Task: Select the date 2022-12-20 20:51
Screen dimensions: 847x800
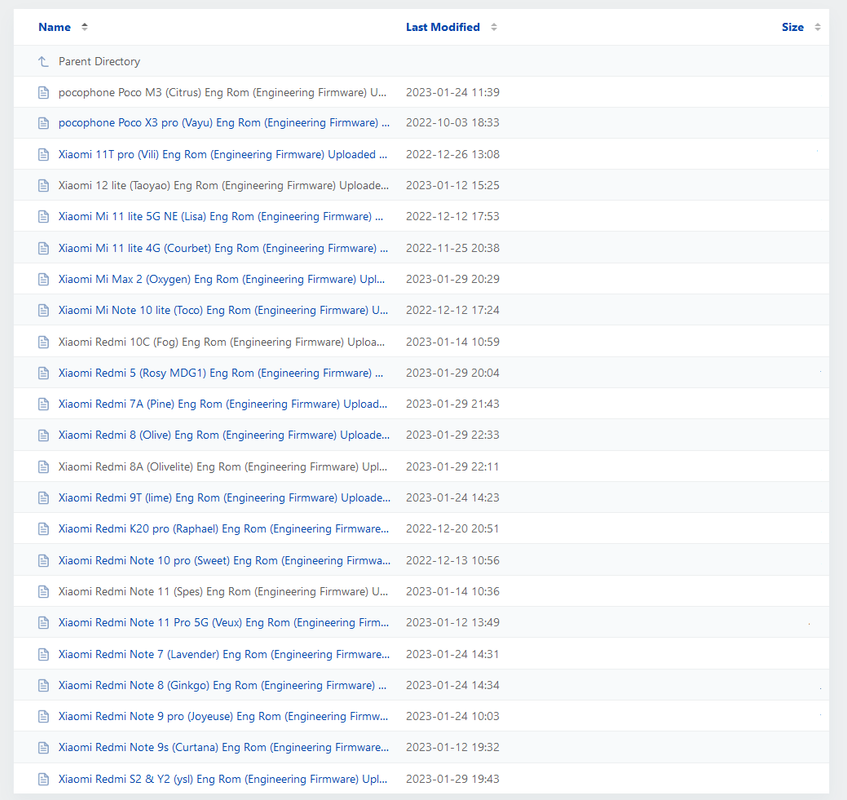Action: pyautogui.click(x=453, y=529)
